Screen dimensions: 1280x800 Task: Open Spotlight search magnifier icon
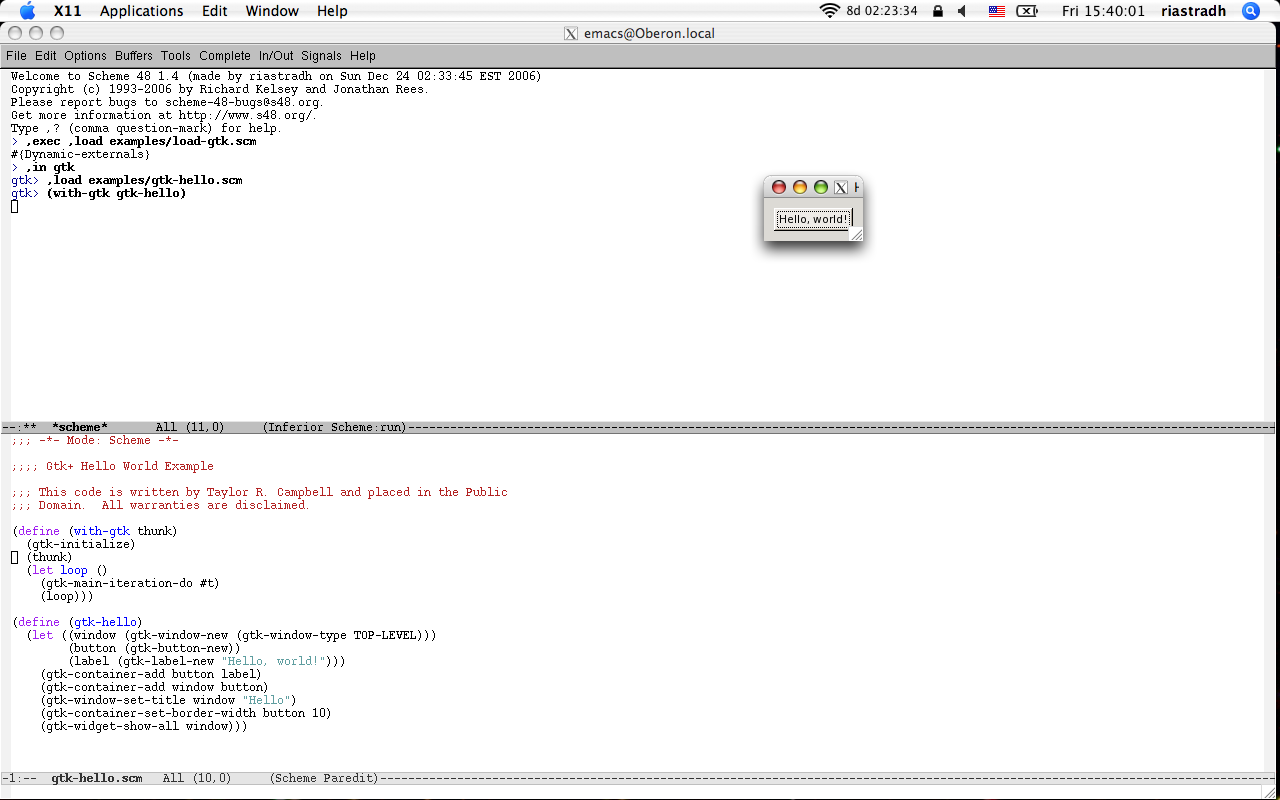point(1250,11)
